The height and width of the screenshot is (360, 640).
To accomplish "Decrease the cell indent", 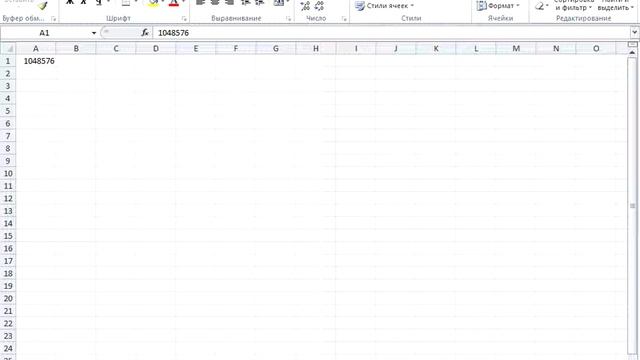I will [245, 3].
